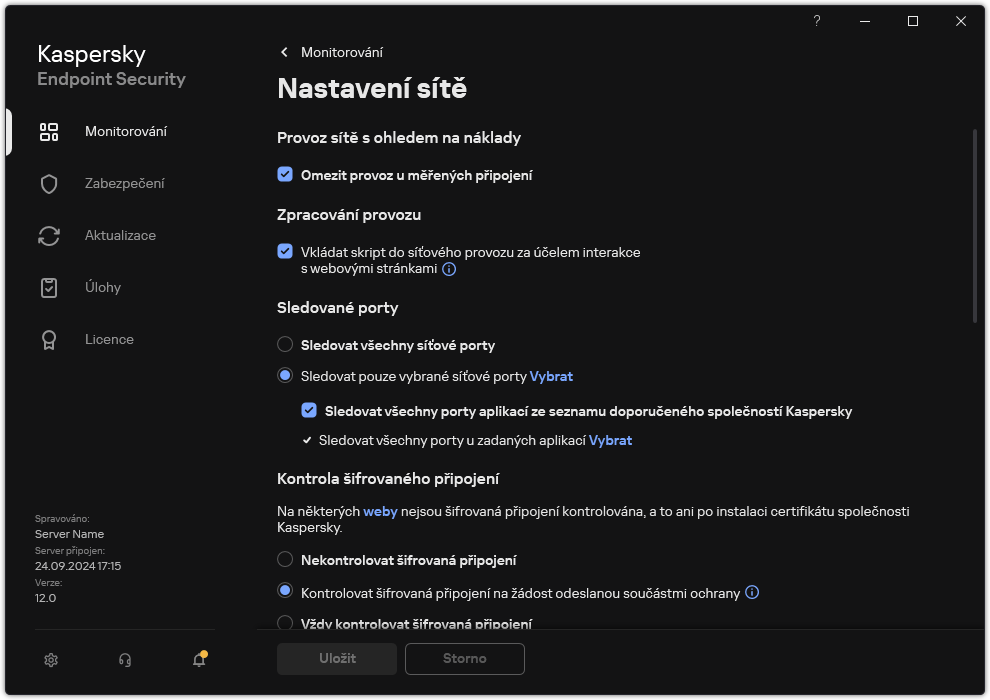Show info icon for script injection option

(x=450, y=269)
